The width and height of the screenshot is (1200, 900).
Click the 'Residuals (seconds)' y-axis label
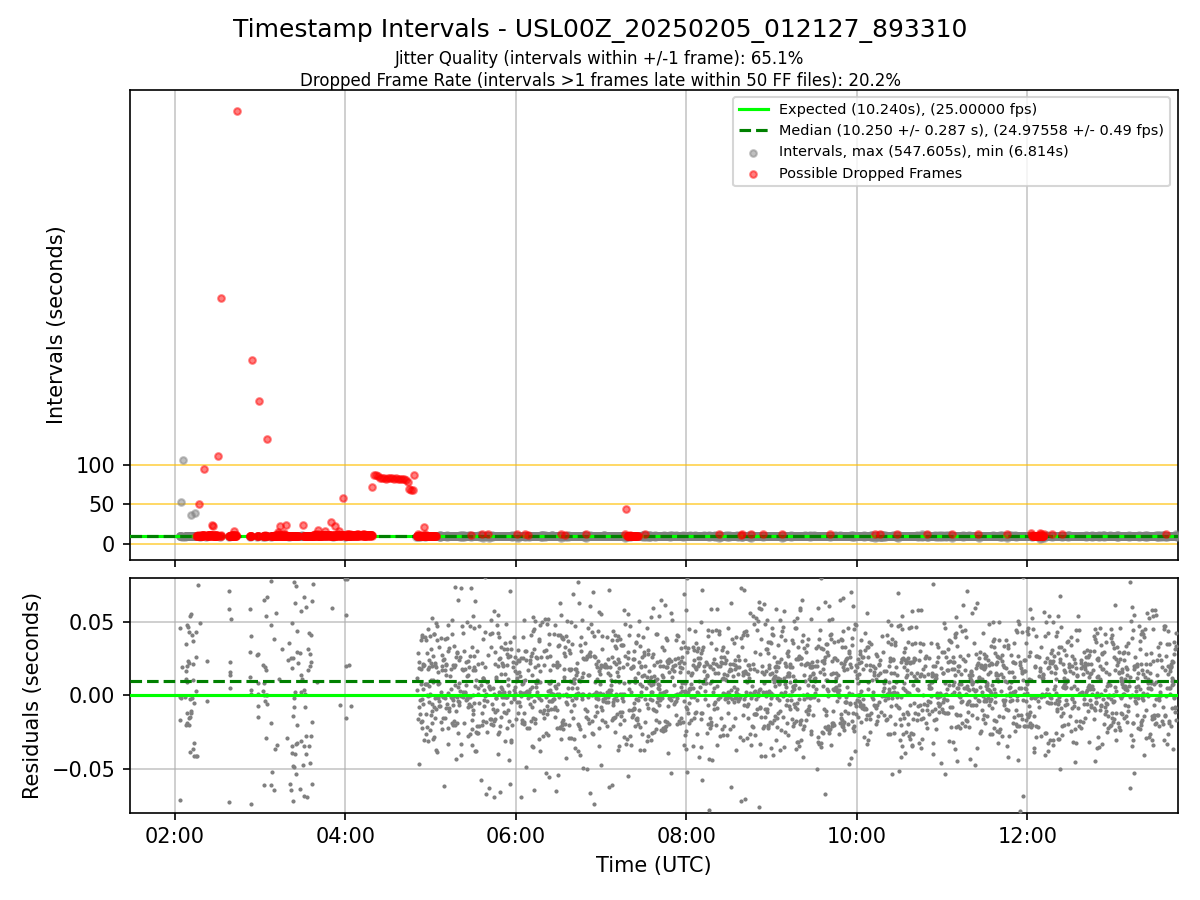[x=31, y=696]
